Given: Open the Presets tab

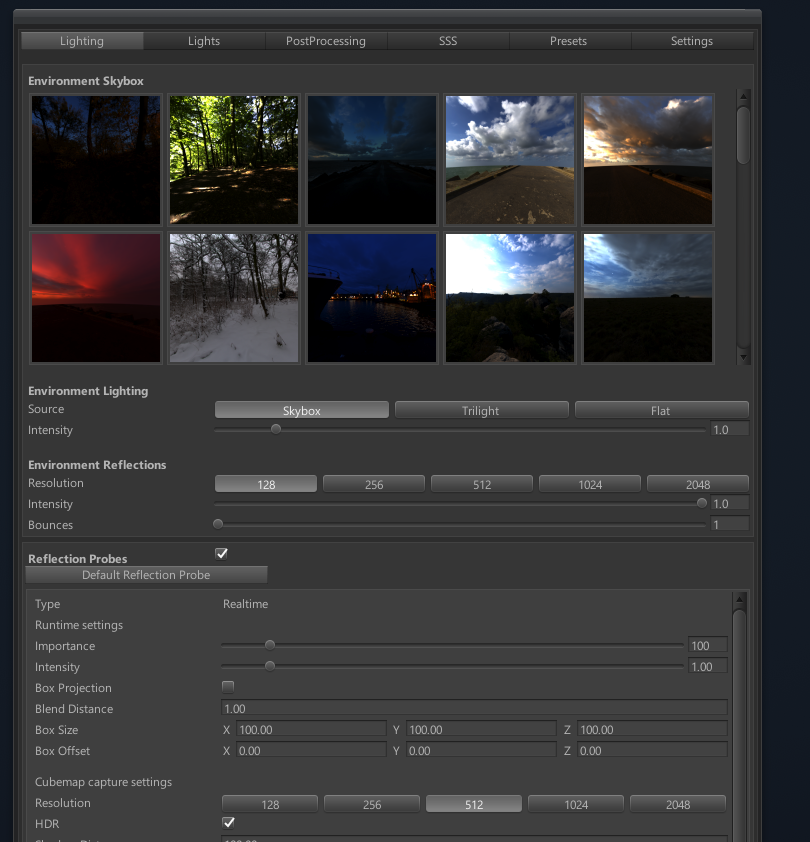Looking at the screenshot, I should [569, 41].
